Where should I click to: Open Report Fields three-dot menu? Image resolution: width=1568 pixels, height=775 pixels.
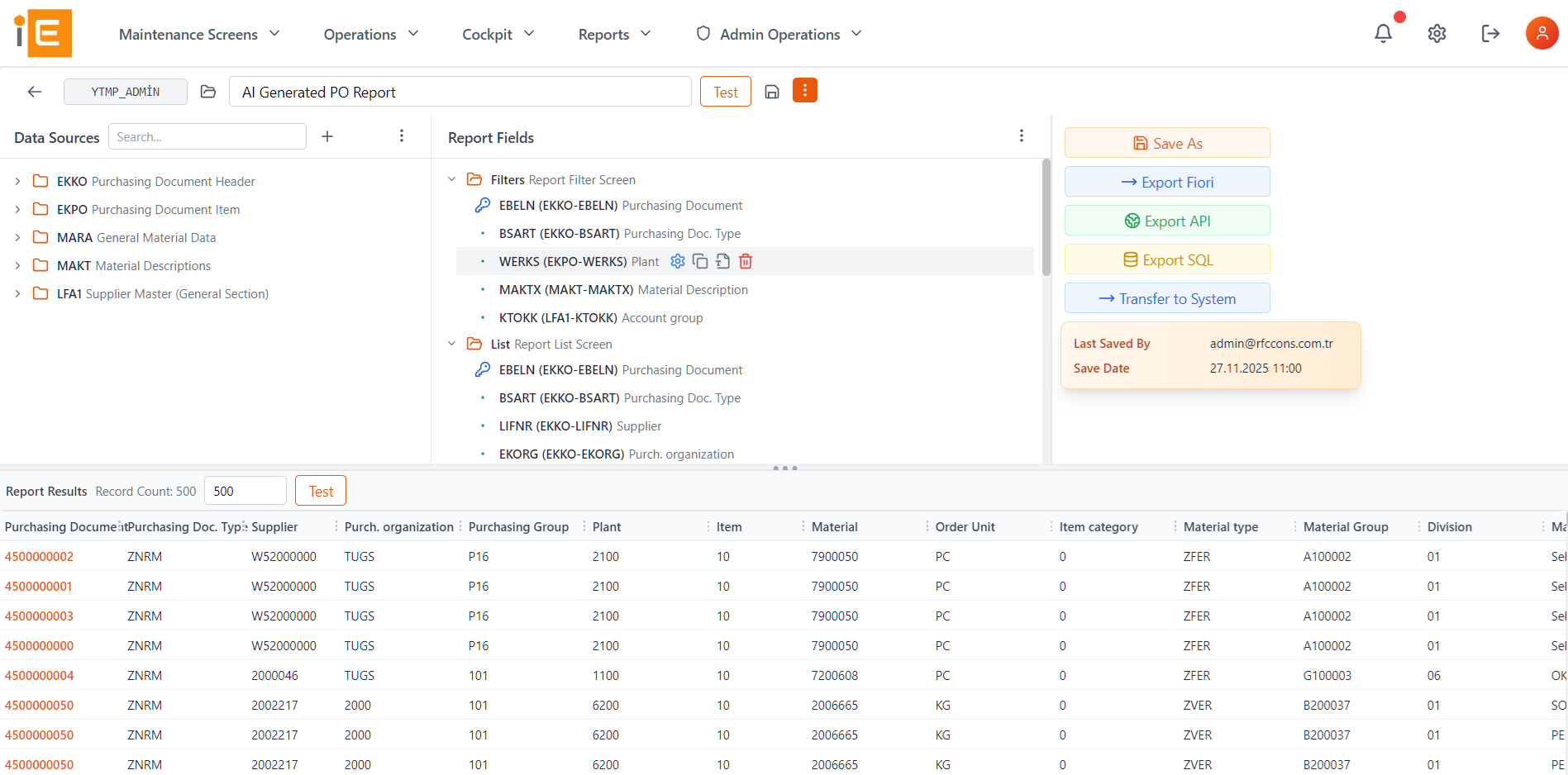(1022, 136)
